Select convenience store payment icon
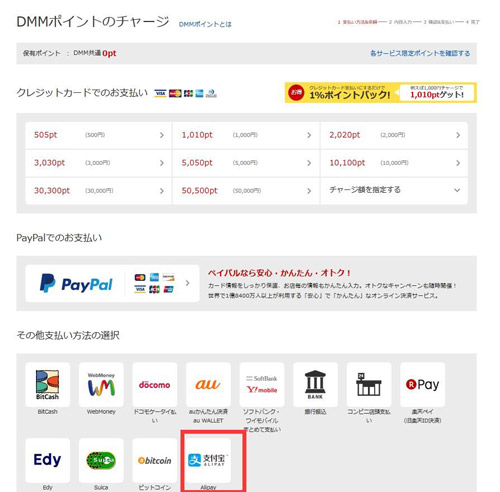 click(x=369, y=384)
